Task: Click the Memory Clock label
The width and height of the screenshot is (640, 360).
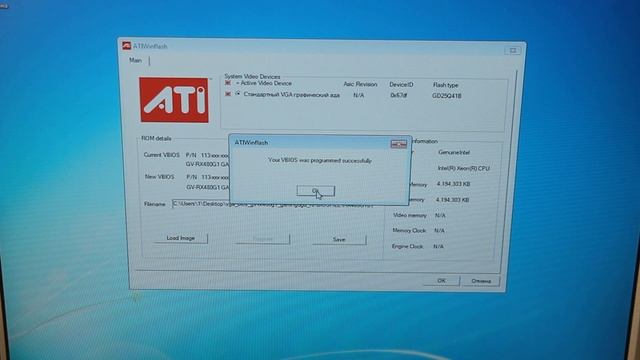Action: point(409,231)
